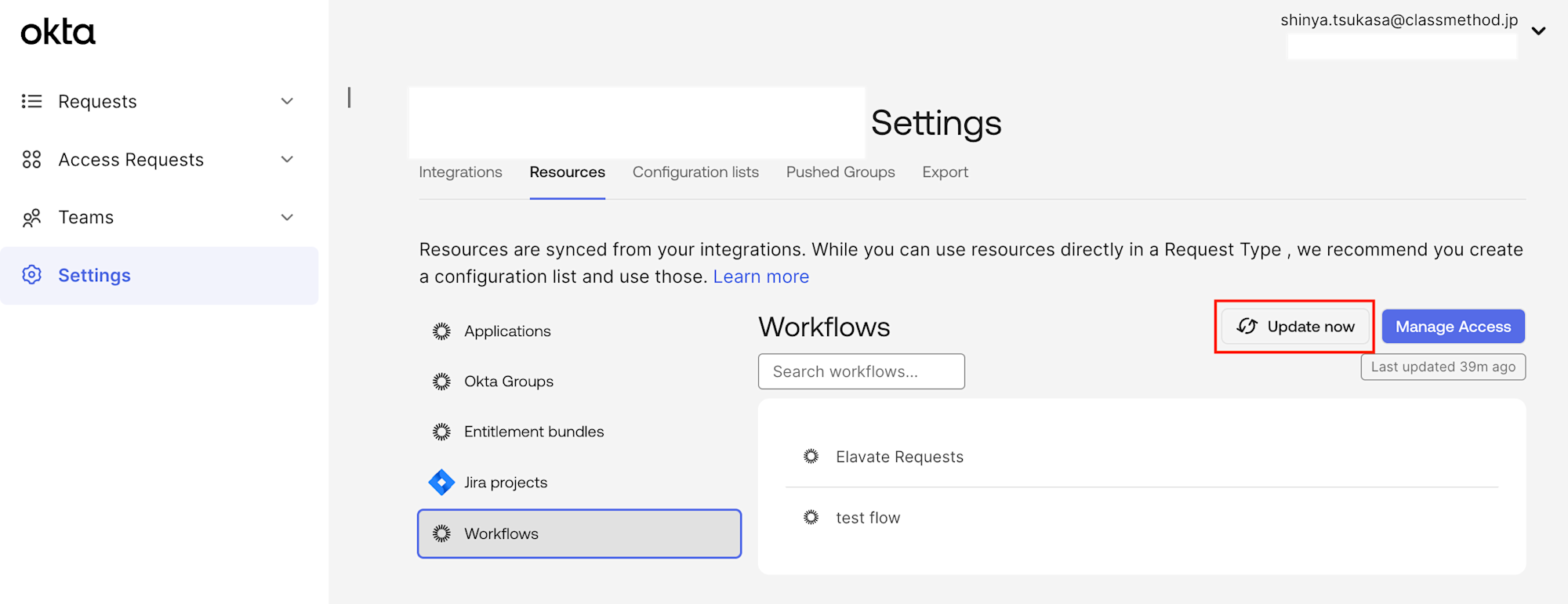The height and width of the screenshot is (604, 1568).
Task: Click the Entitlement bundles resource icon
Action: (441, 432)
